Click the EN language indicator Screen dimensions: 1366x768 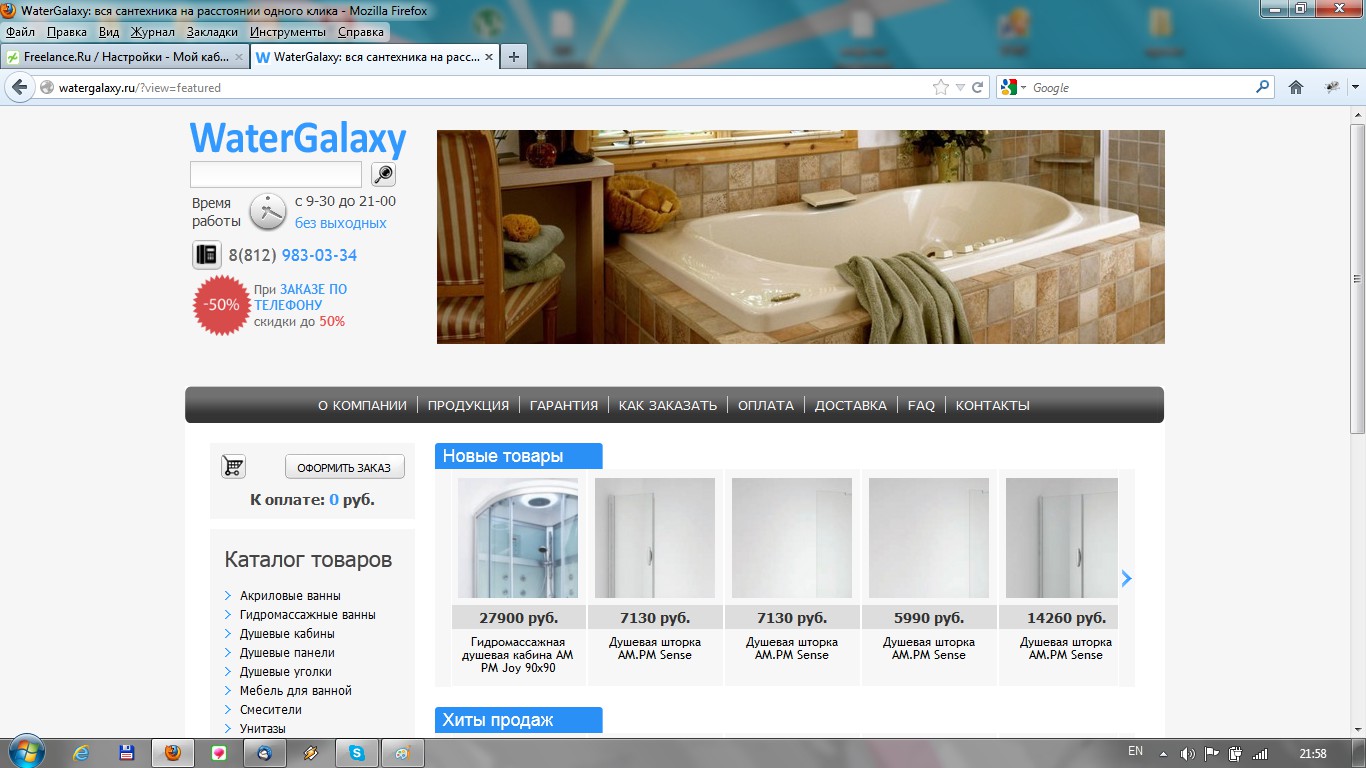coord(1135,751)
